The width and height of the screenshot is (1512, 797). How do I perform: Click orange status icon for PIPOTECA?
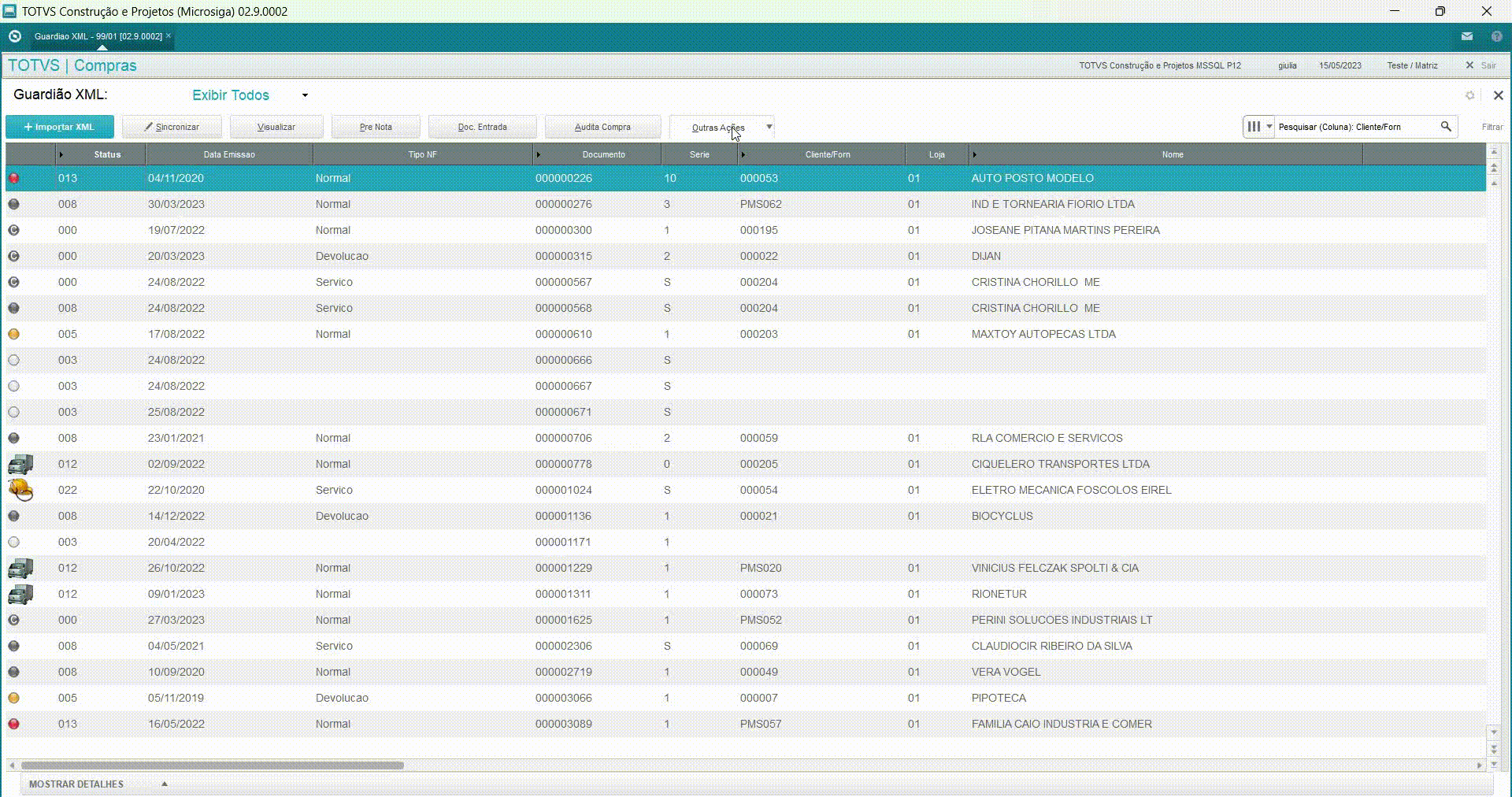13,698
